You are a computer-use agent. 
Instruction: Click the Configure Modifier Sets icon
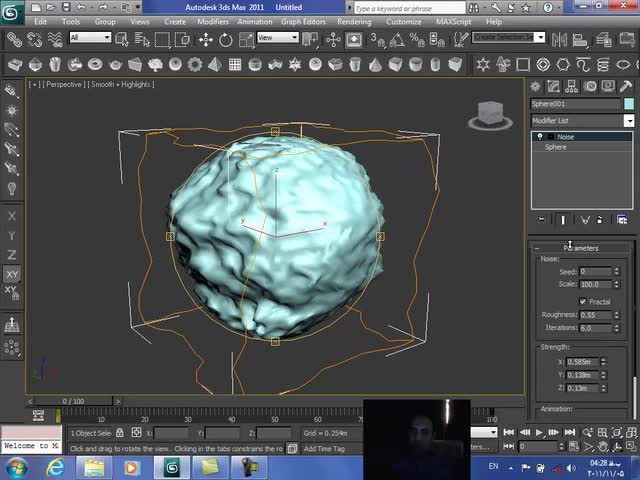pyautogui.click(x=622, y=220)
